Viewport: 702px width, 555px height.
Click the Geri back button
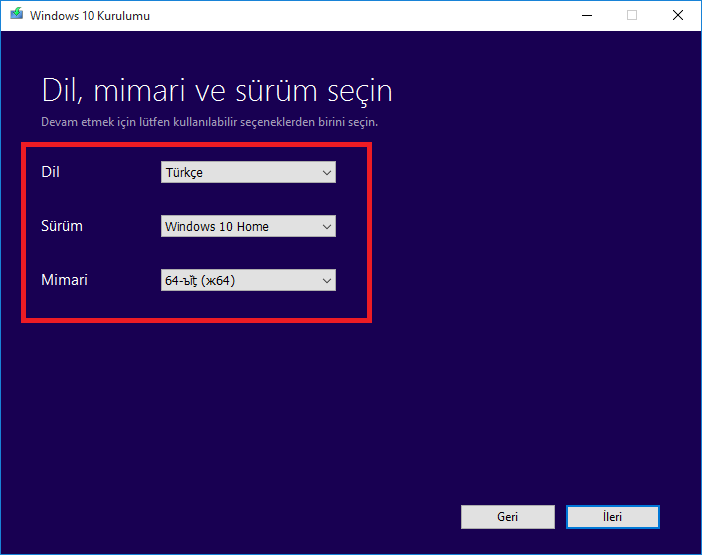(508, 517)
